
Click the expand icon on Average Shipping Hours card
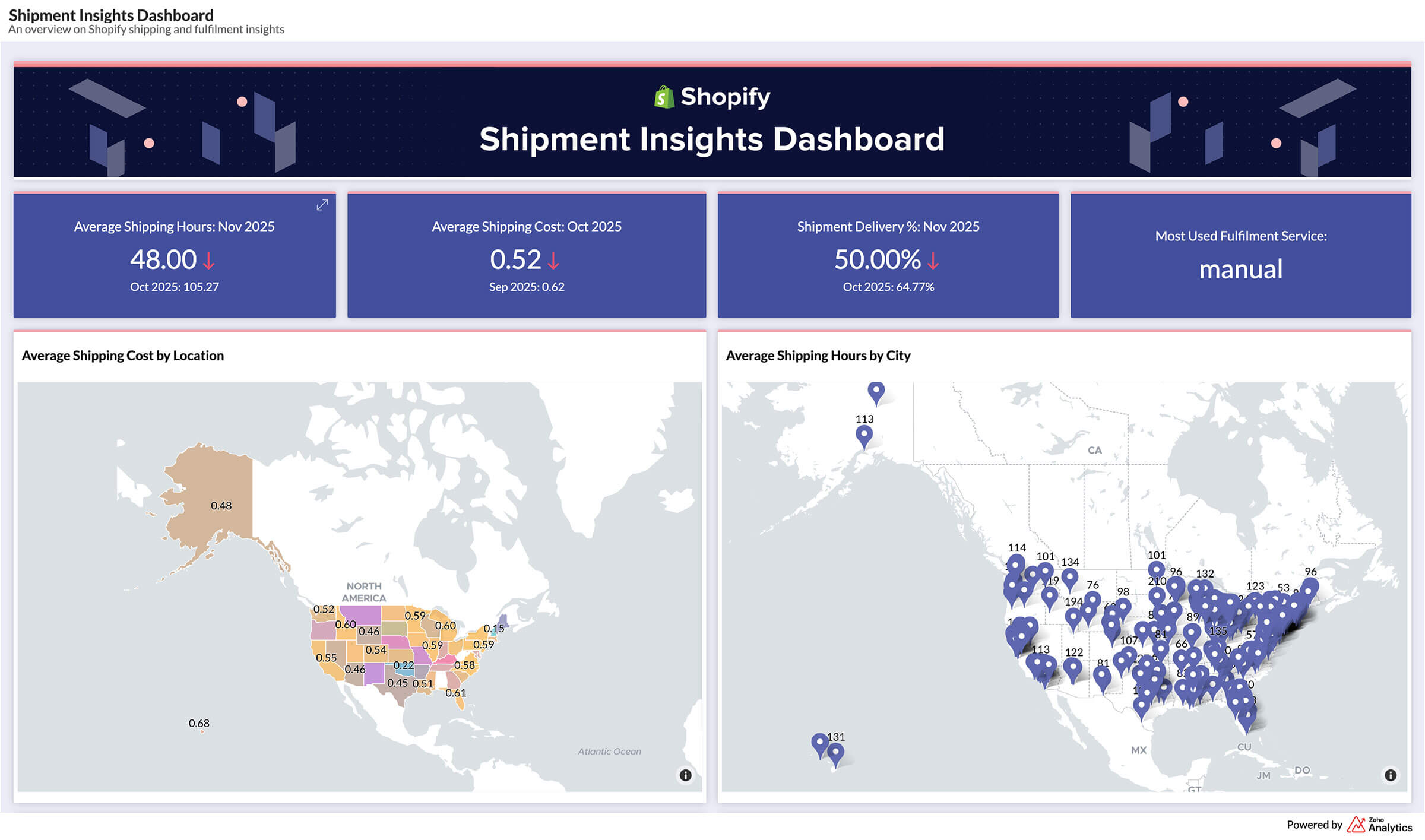322,206
